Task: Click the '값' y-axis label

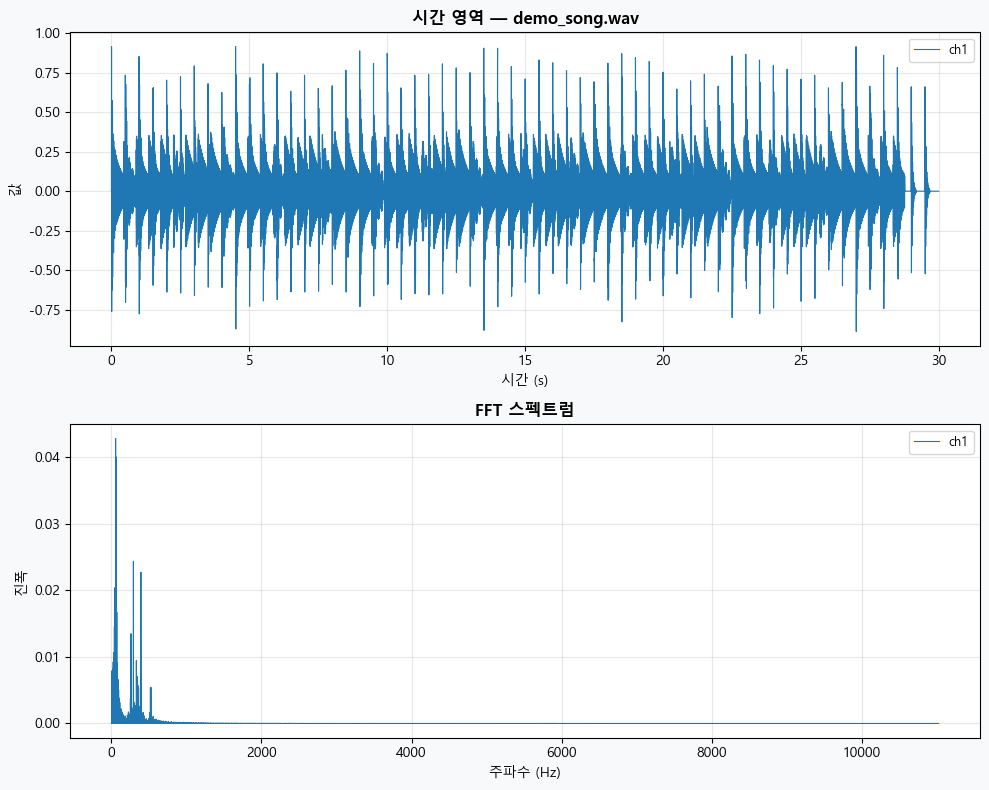Action: pos(15,189)
